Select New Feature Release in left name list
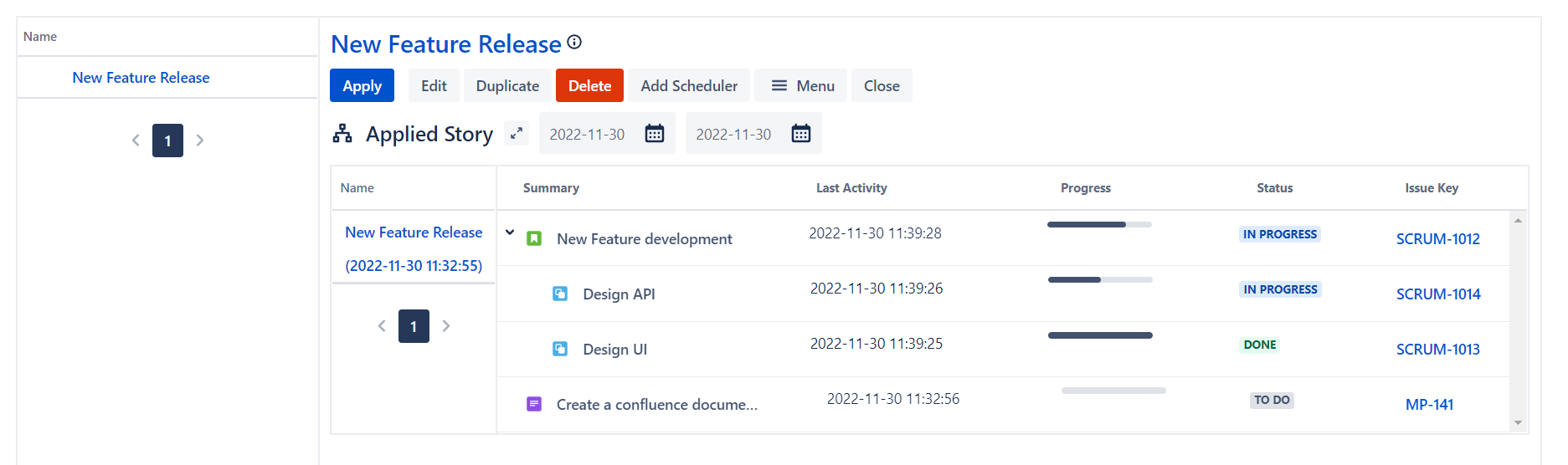1568x465 pixels. pyautogui.click(x=141, y=78)
